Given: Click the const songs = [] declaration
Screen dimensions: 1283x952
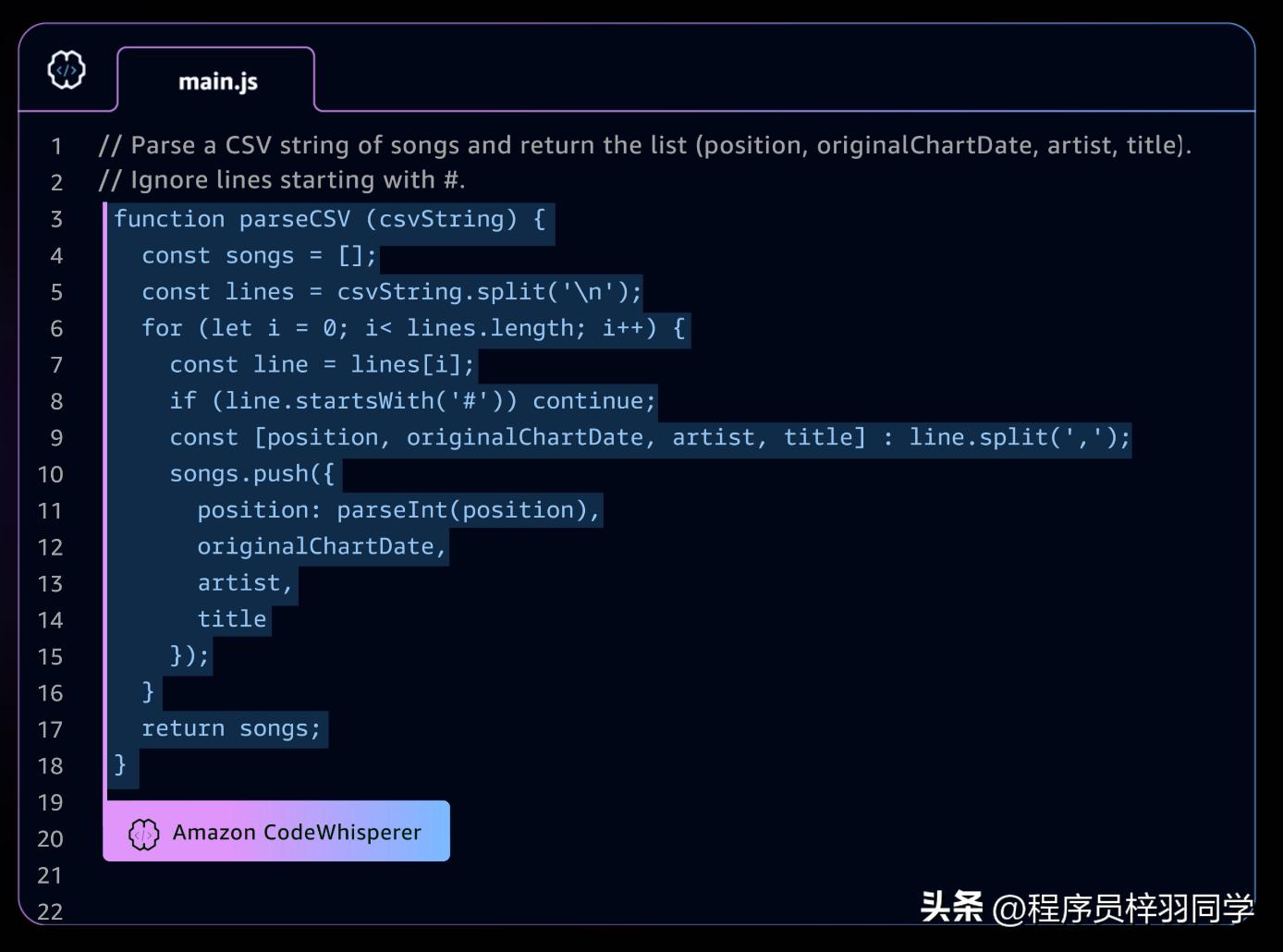Looking at the screenshot, I should coord(258,255).
